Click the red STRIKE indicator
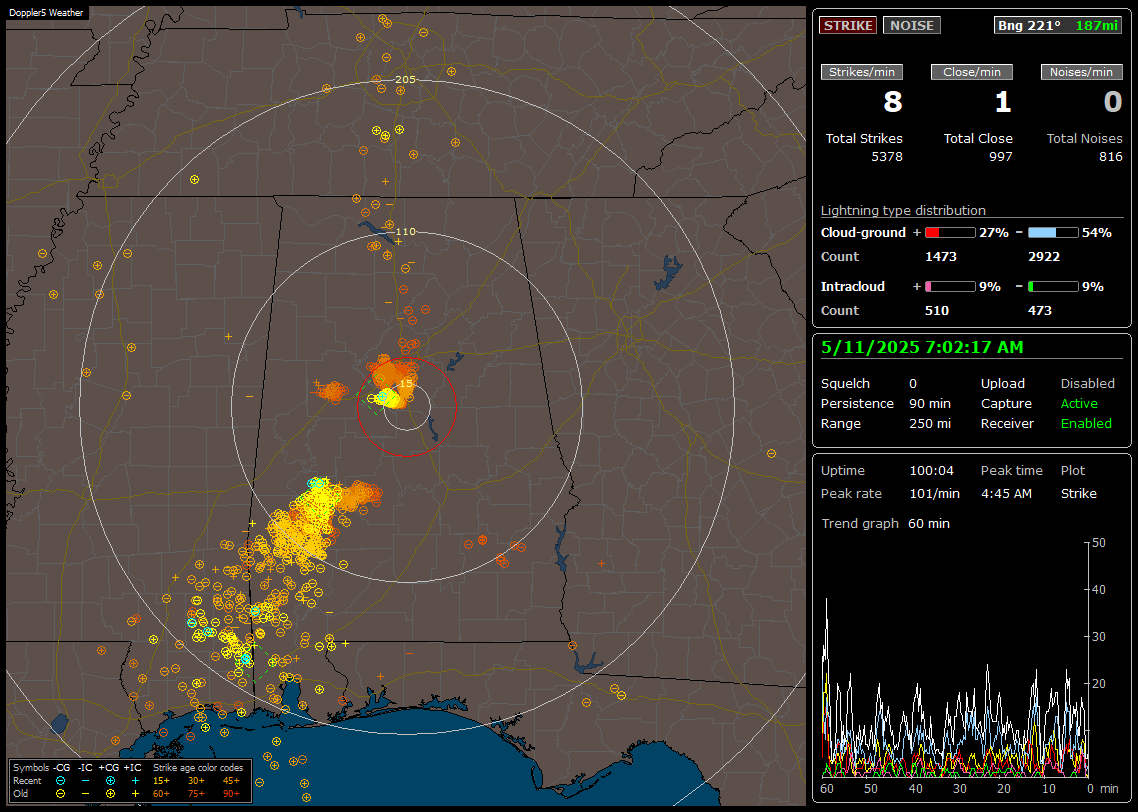 pos(848,25)
